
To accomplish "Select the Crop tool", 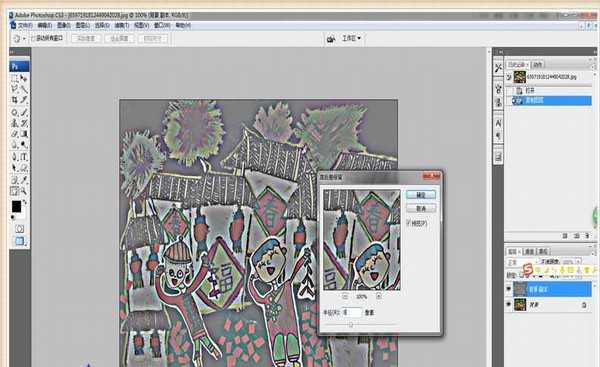I will (15, 100).
